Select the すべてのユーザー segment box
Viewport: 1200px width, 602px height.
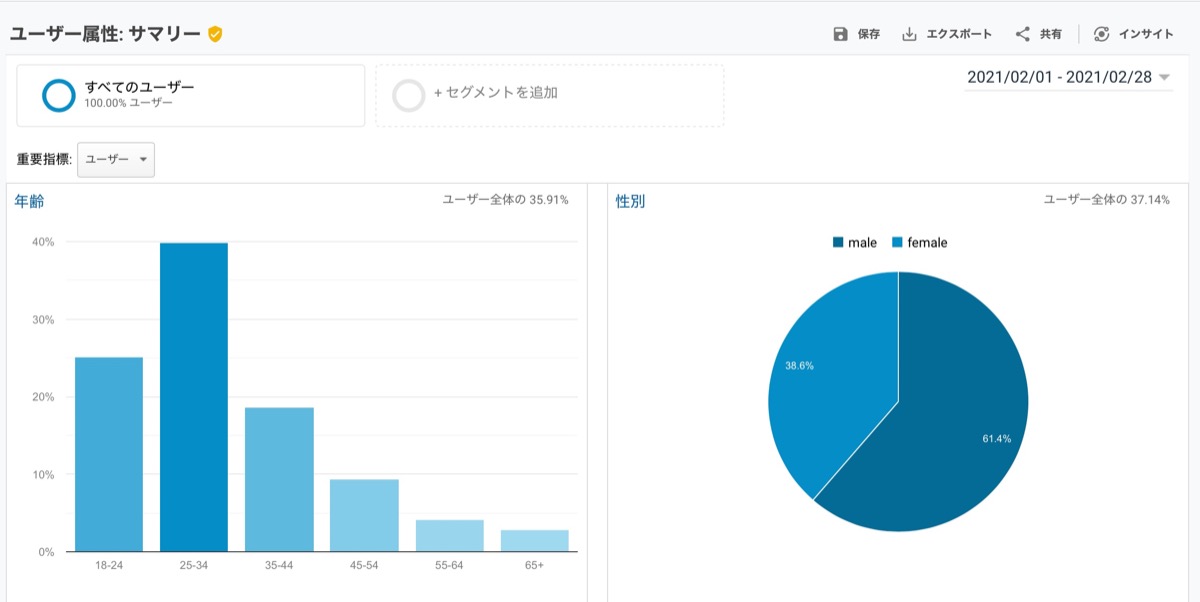[x=191, y=96]
